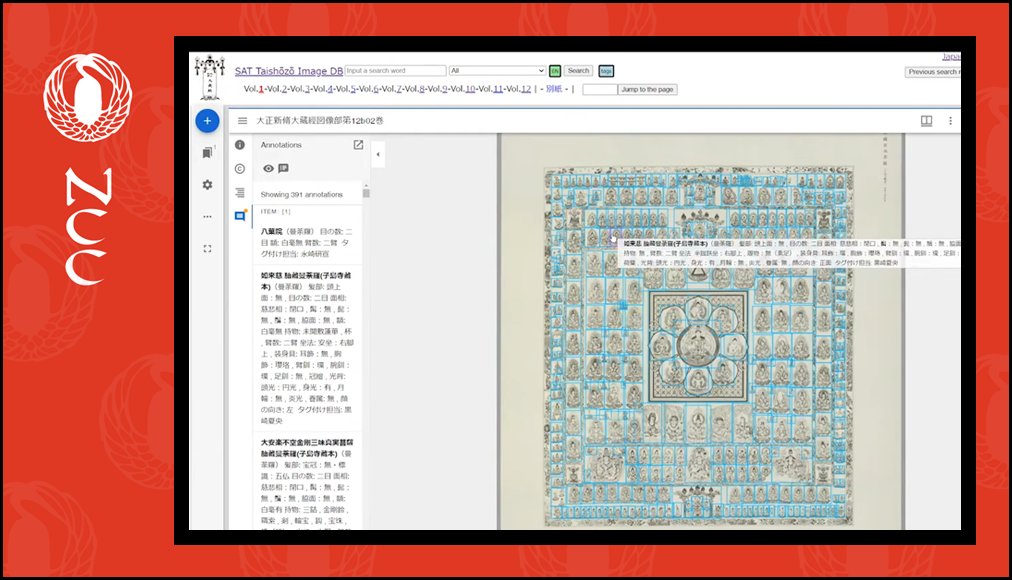Enter fullscreen with the workspace fullscreen icon
Image resolution: width=1012 pixels, height=580 pixels.
click(207, 248)
